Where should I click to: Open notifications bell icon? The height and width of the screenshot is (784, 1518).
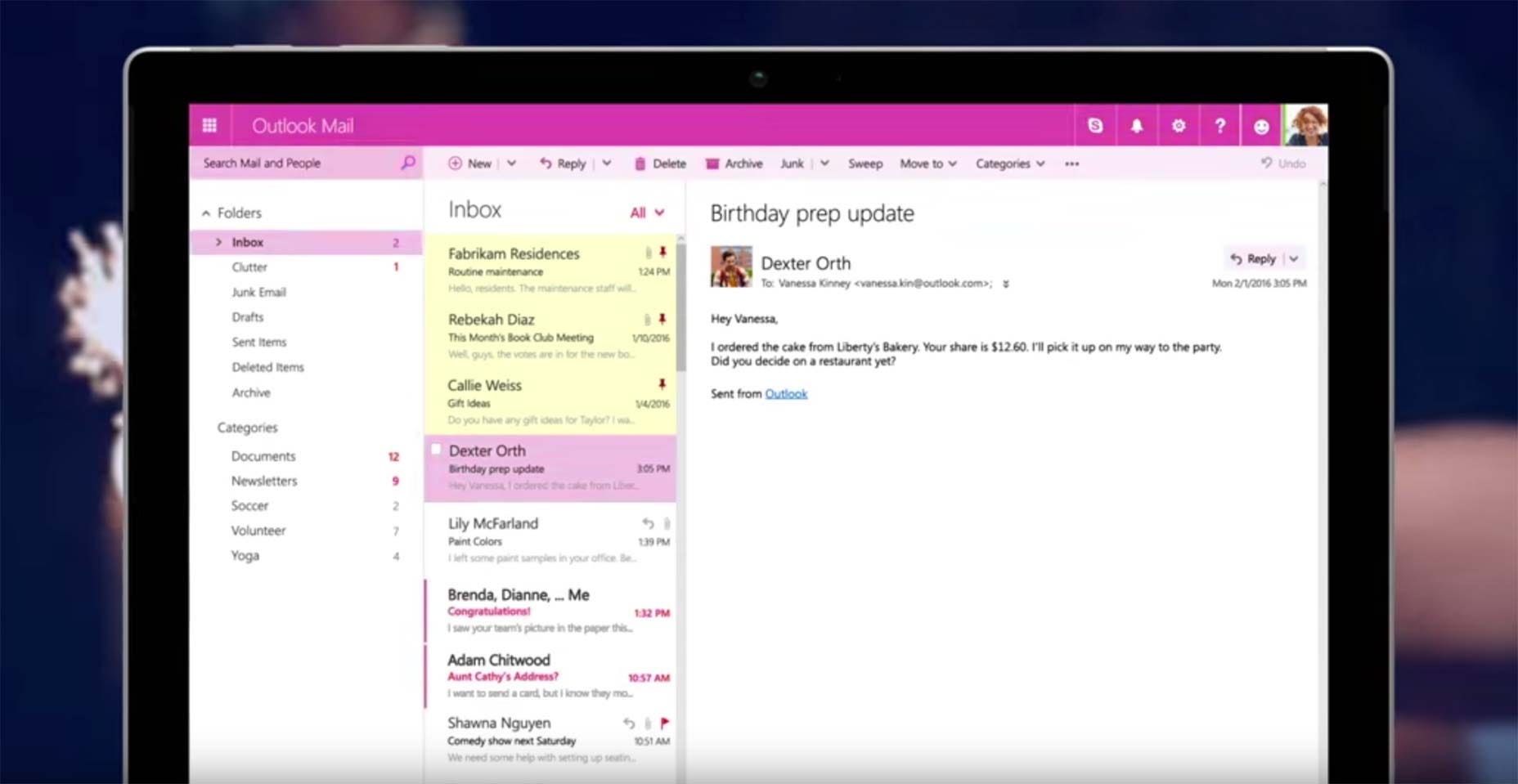point(1137,125)
